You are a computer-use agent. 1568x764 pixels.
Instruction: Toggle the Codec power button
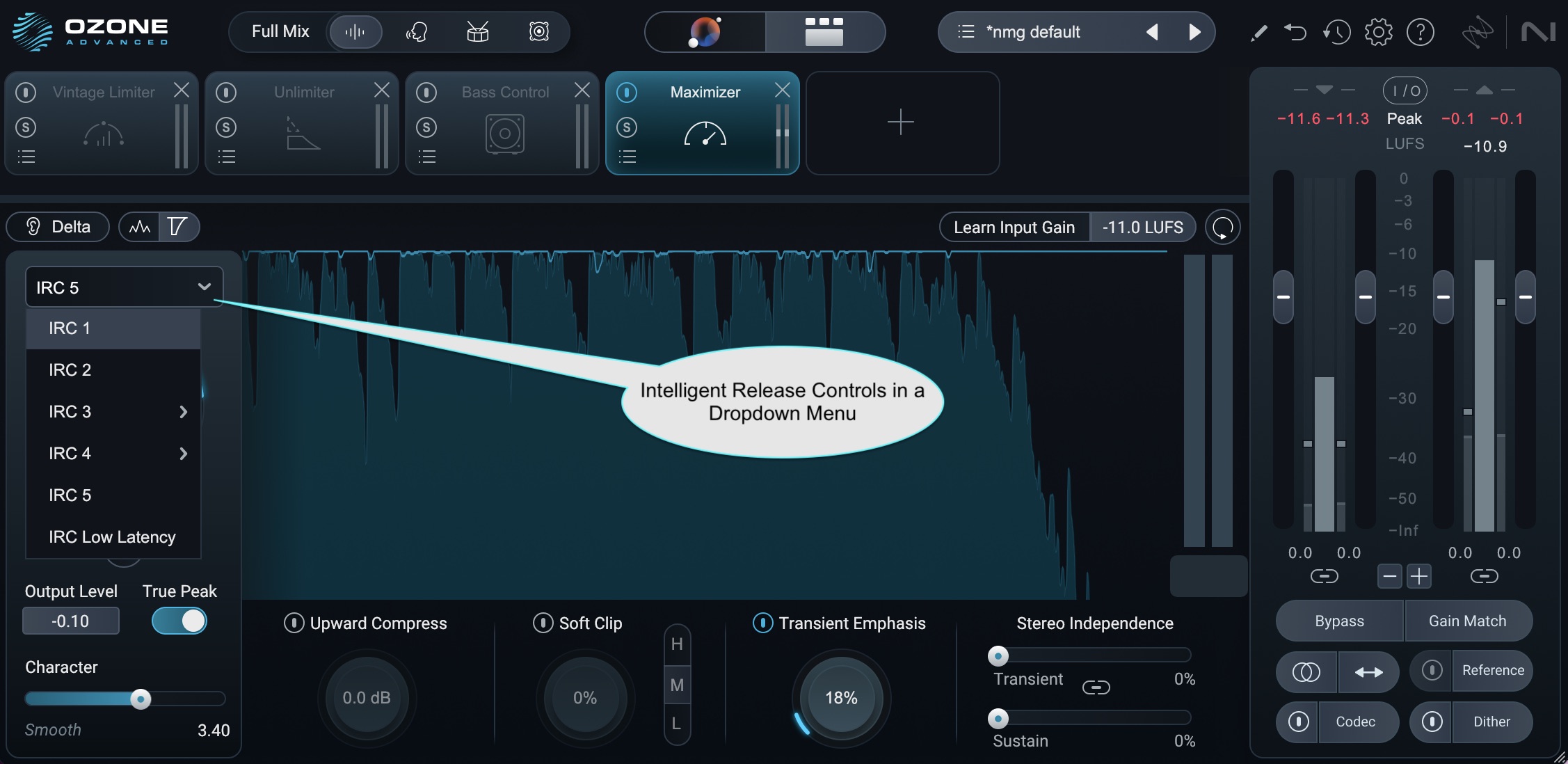1298,722
